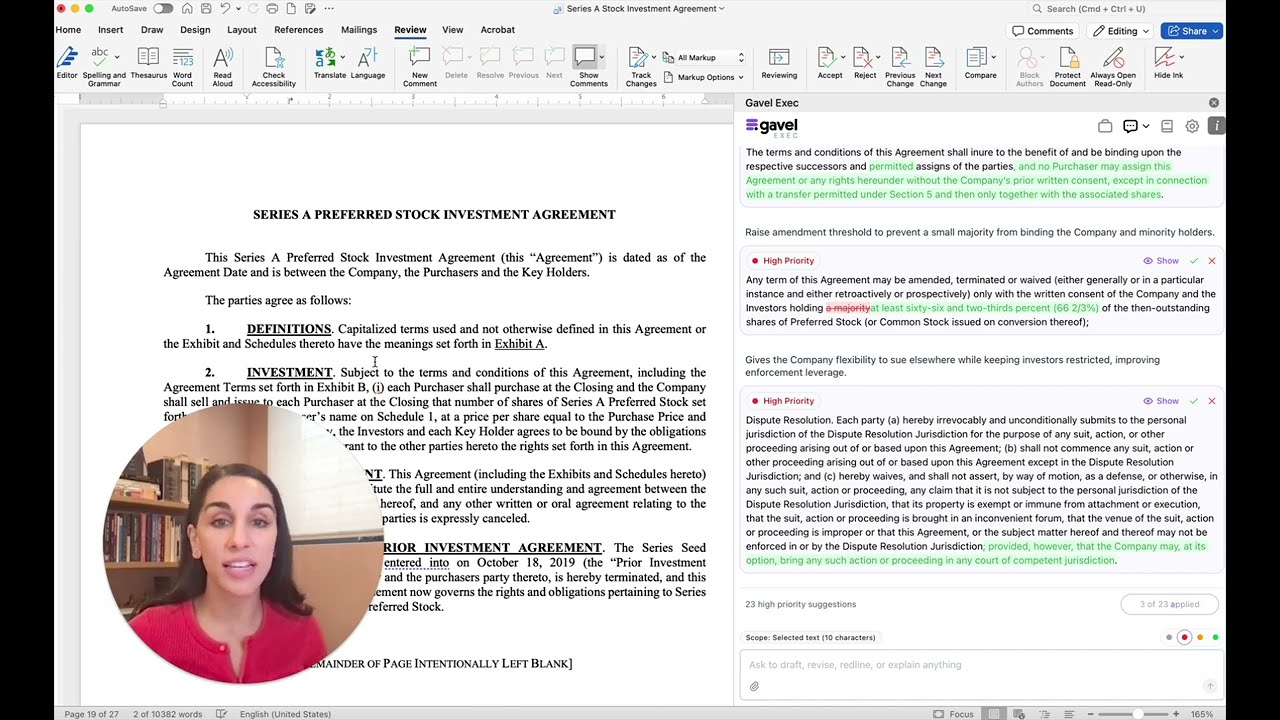Viewport: 1280px width, 720px height.
Task: Click Protect Document
Action: click(1067, 66)
